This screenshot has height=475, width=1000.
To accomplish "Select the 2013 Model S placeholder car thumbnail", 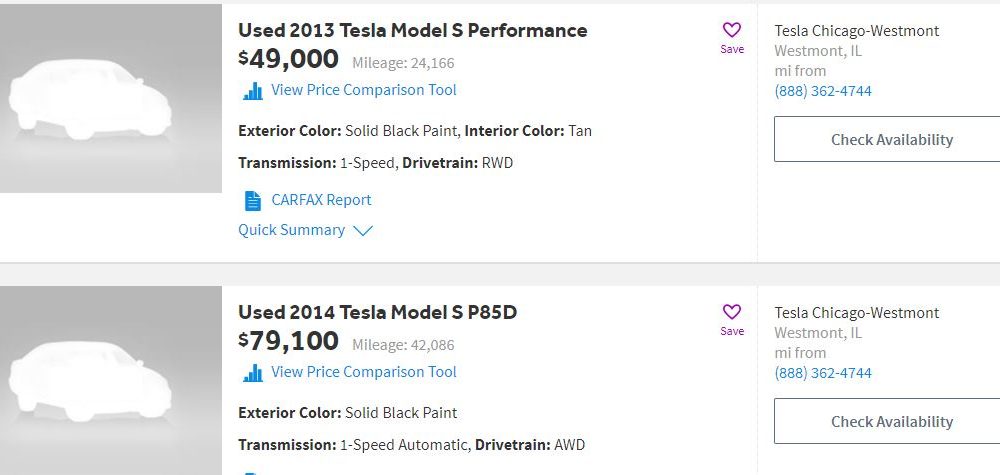I will pyautogui.click(x=111, y=98).
